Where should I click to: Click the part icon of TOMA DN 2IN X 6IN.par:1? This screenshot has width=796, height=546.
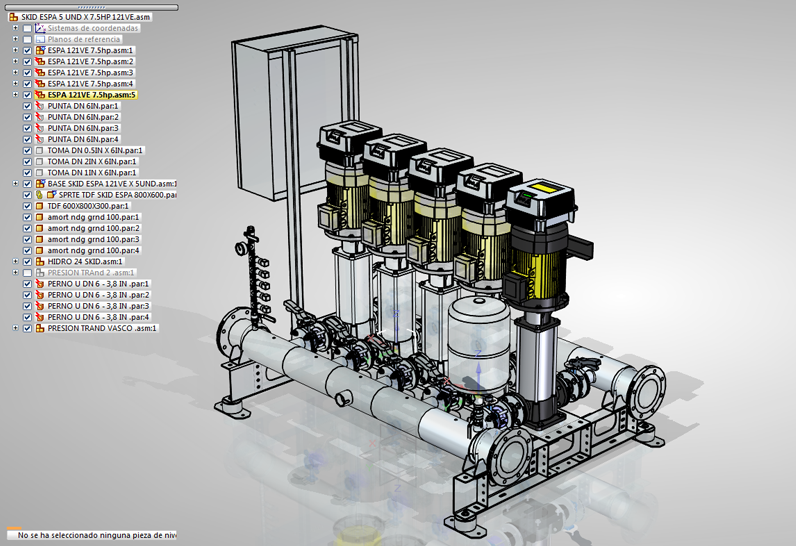tap(40, 162)
